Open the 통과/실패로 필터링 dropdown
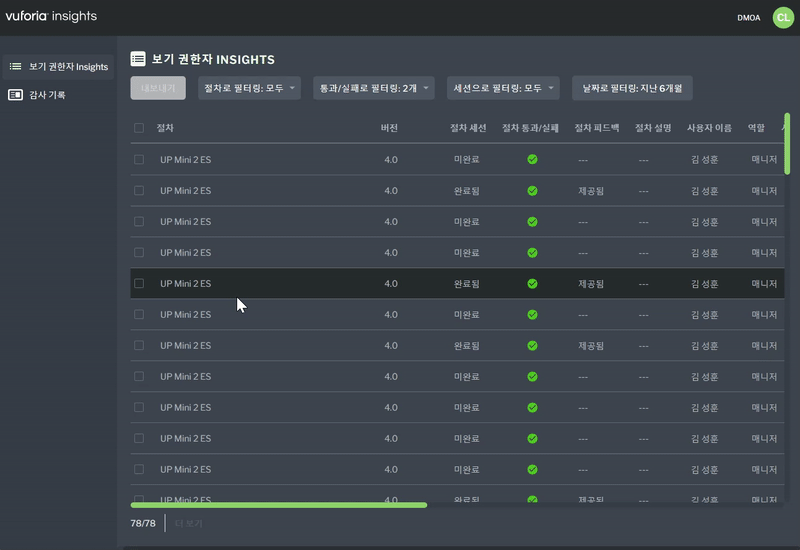 coord(373,88)
